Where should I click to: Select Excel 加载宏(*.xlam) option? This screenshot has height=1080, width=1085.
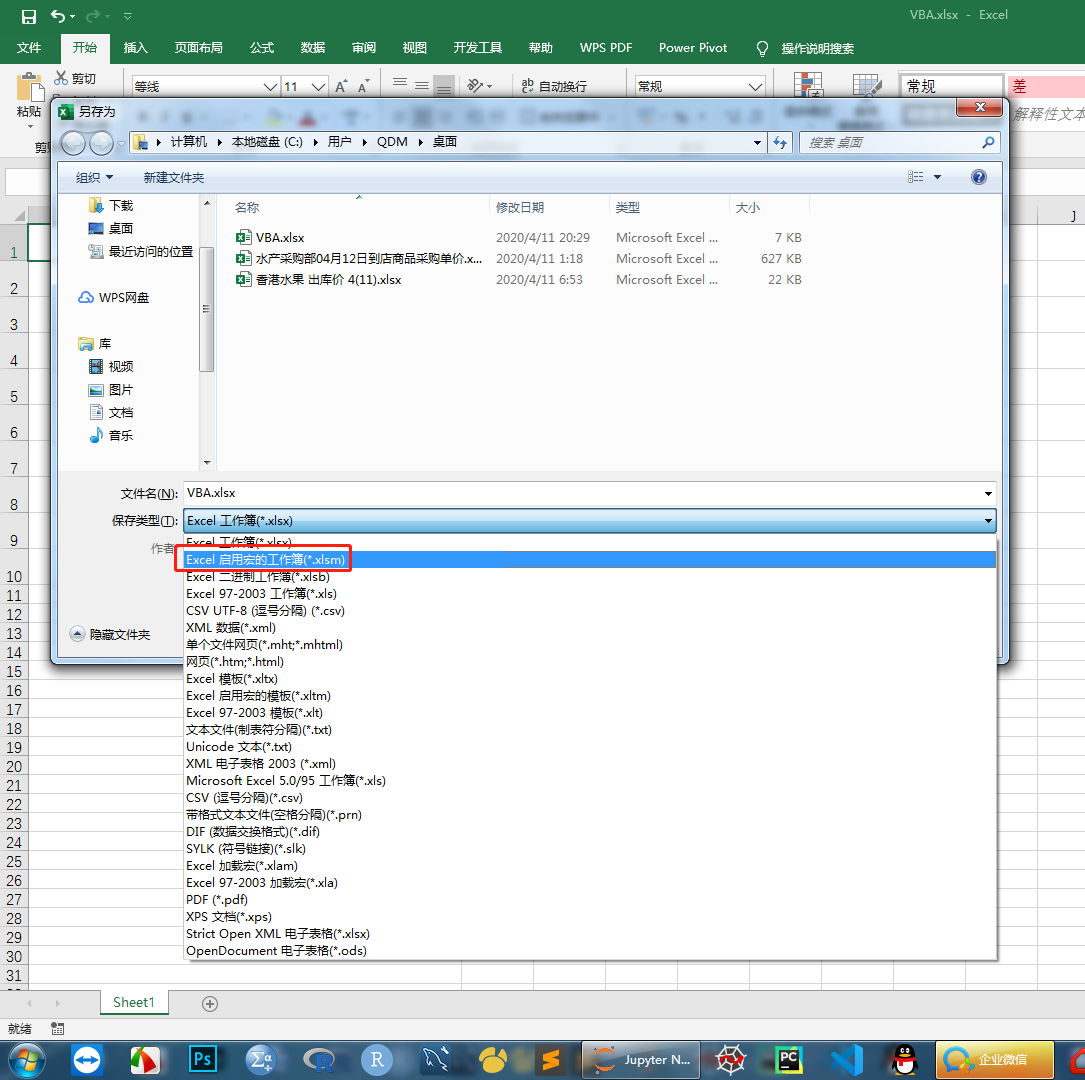pyautogui.click(x=590, y=866)
